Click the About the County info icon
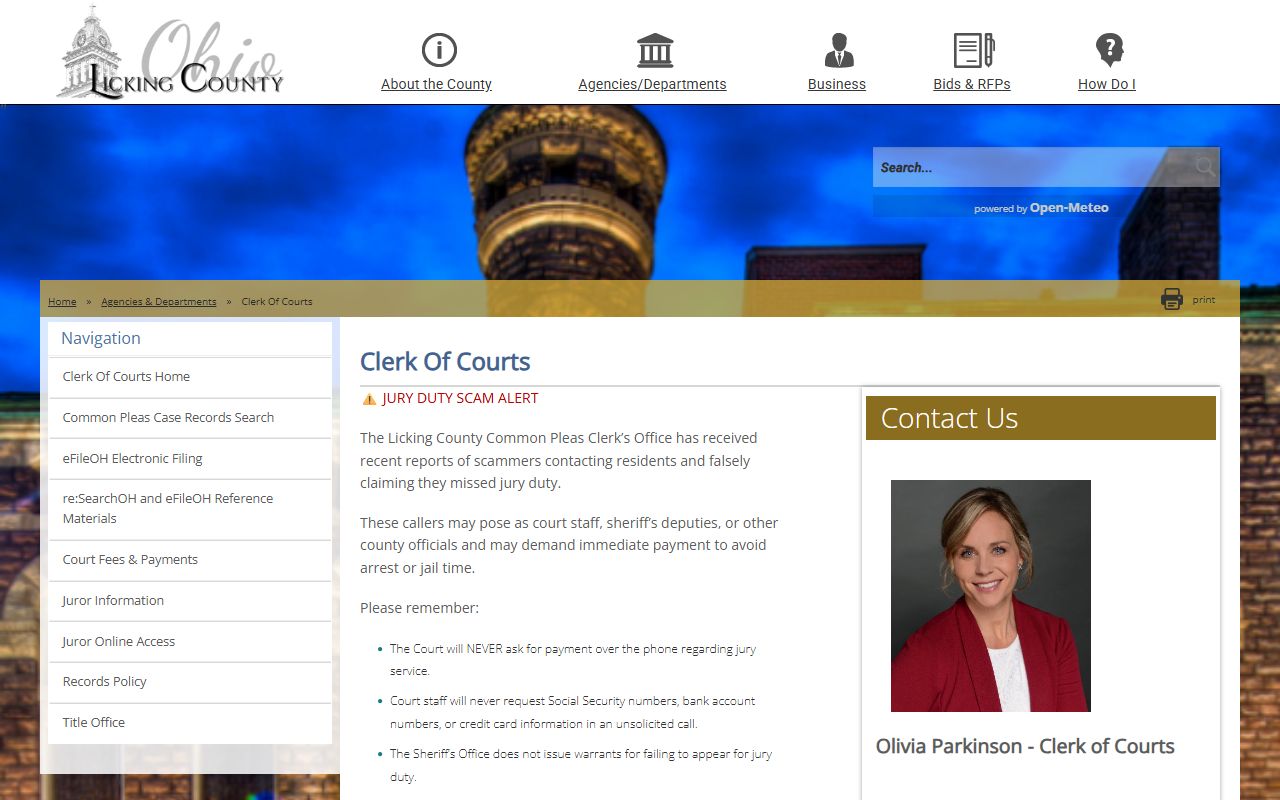This screenshot has width=1280, height=800. click(x=439, y=50)
